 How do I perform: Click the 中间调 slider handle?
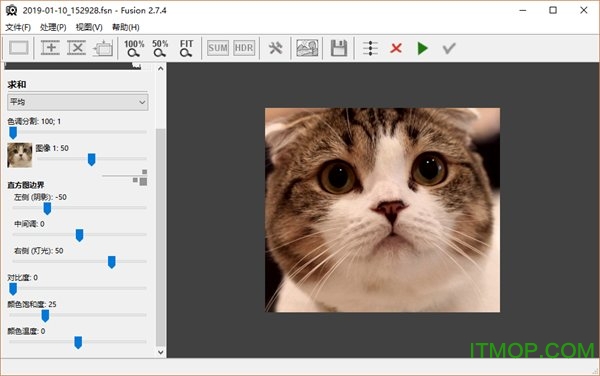pyautogui.click(x=79, y=236)
